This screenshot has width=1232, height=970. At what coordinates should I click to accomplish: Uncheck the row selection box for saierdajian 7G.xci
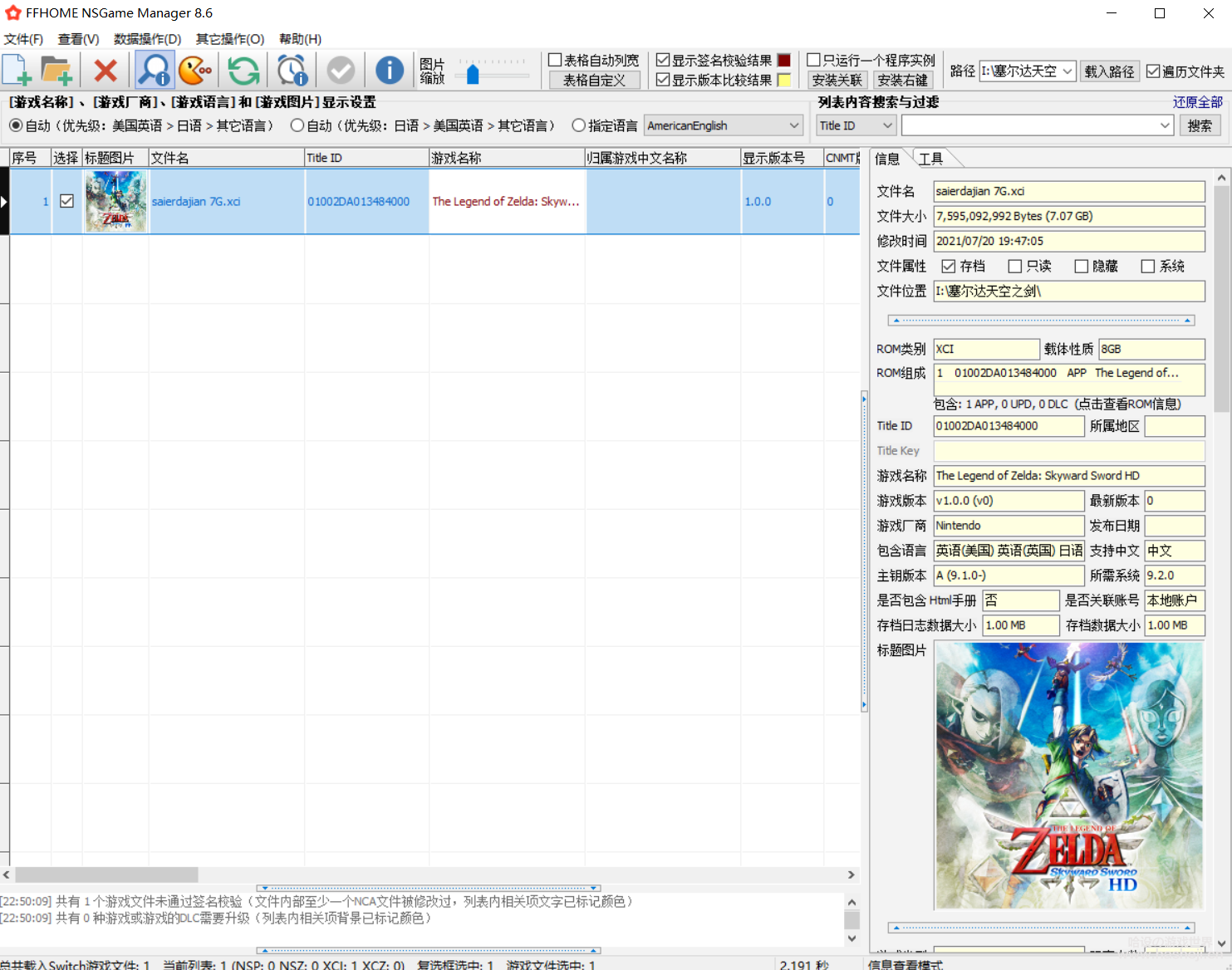pos(67,201)
